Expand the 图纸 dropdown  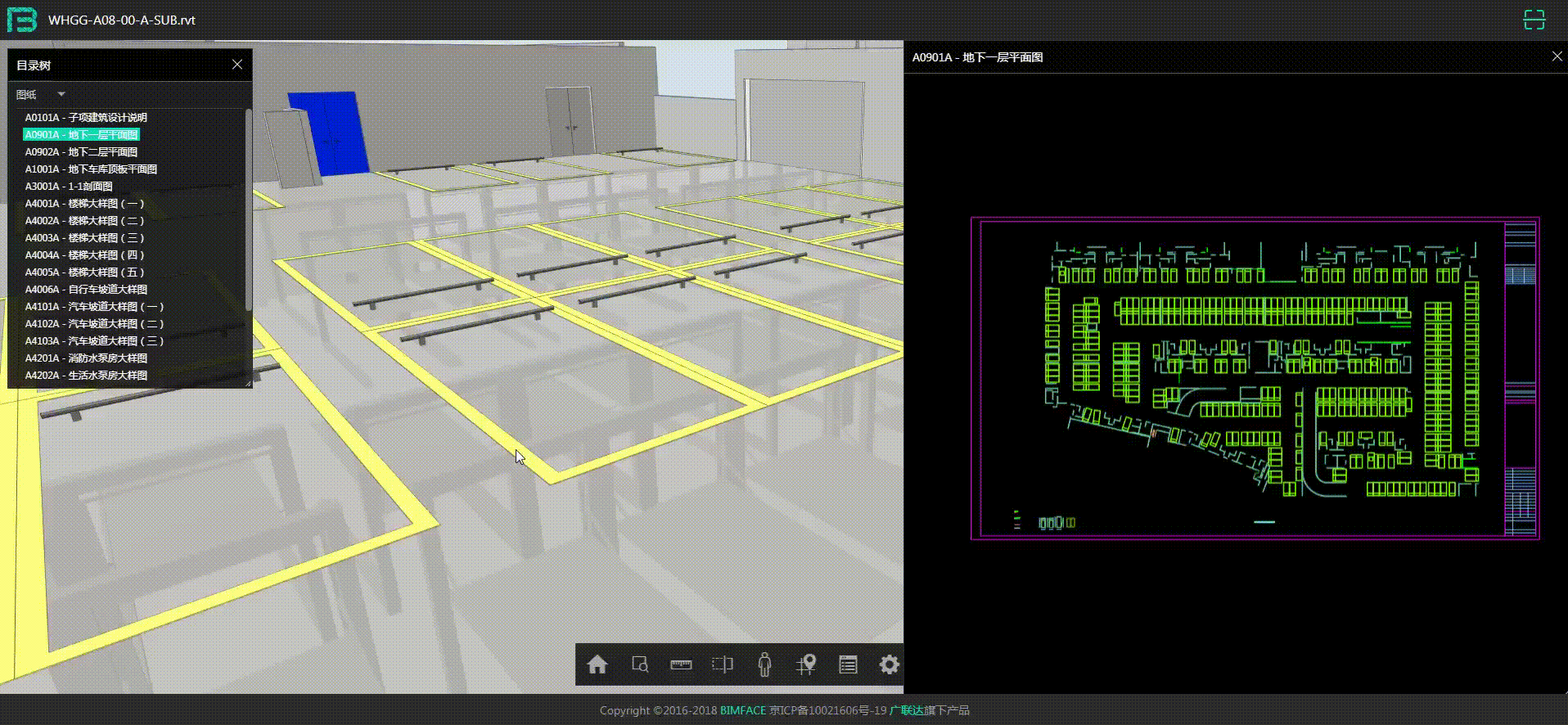click(x=61, y=94)
